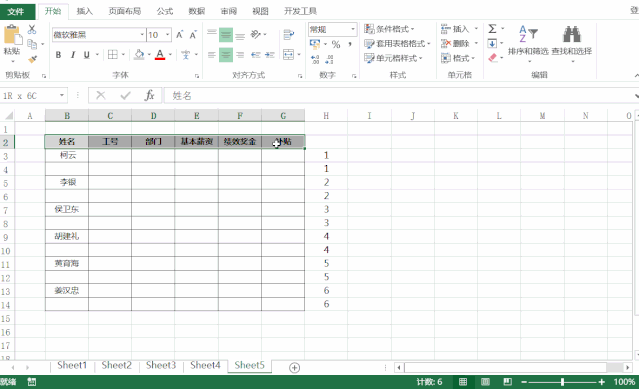Expand Format (格式) dropdown

pyautogui.click(x=473, y=58)
